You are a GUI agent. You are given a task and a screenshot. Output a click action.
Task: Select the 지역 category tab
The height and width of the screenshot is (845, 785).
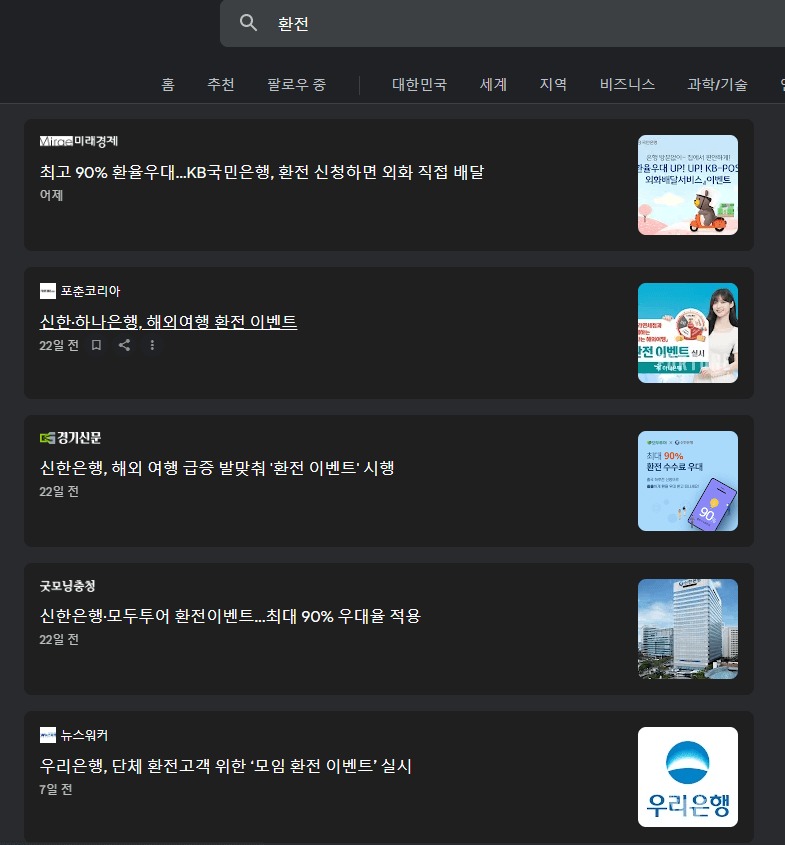pos(553,84)
